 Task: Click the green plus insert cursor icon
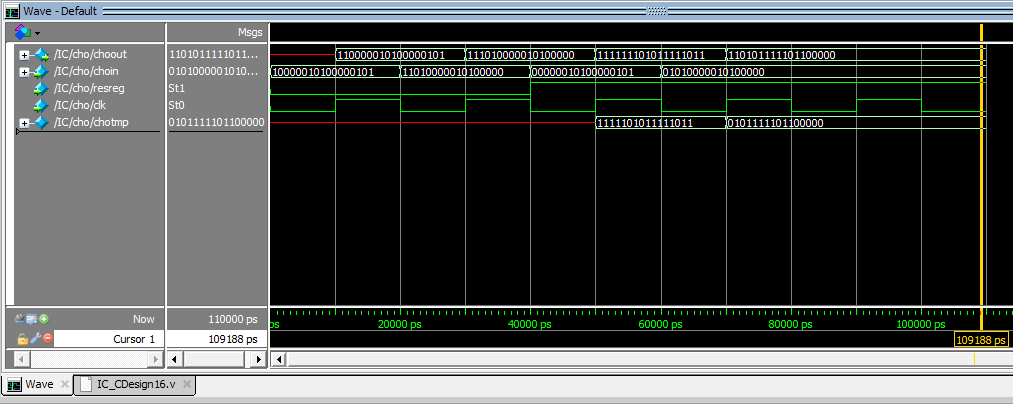click(44, 319)
